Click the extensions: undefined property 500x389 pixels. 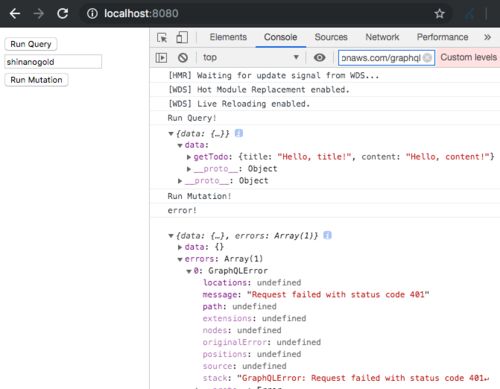click(x=254, y=319)
